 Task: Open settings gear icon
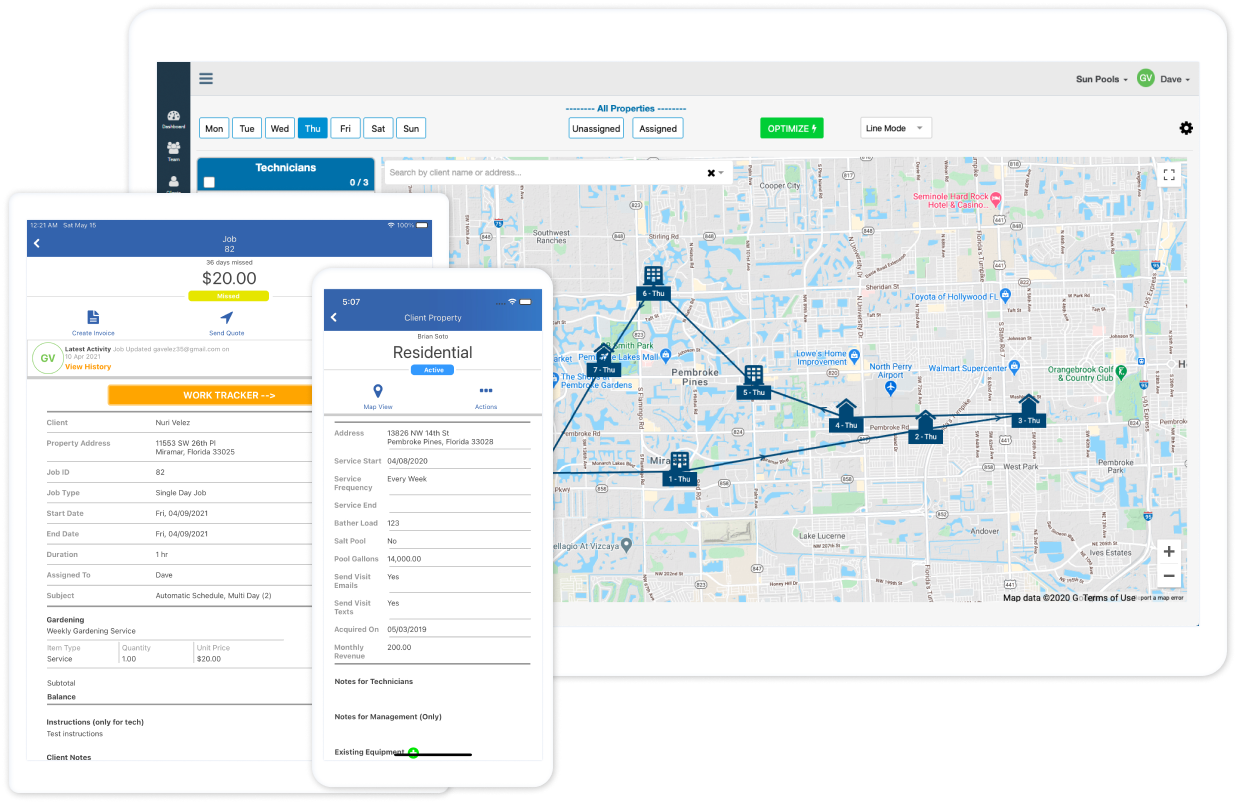pos(1186,128)
